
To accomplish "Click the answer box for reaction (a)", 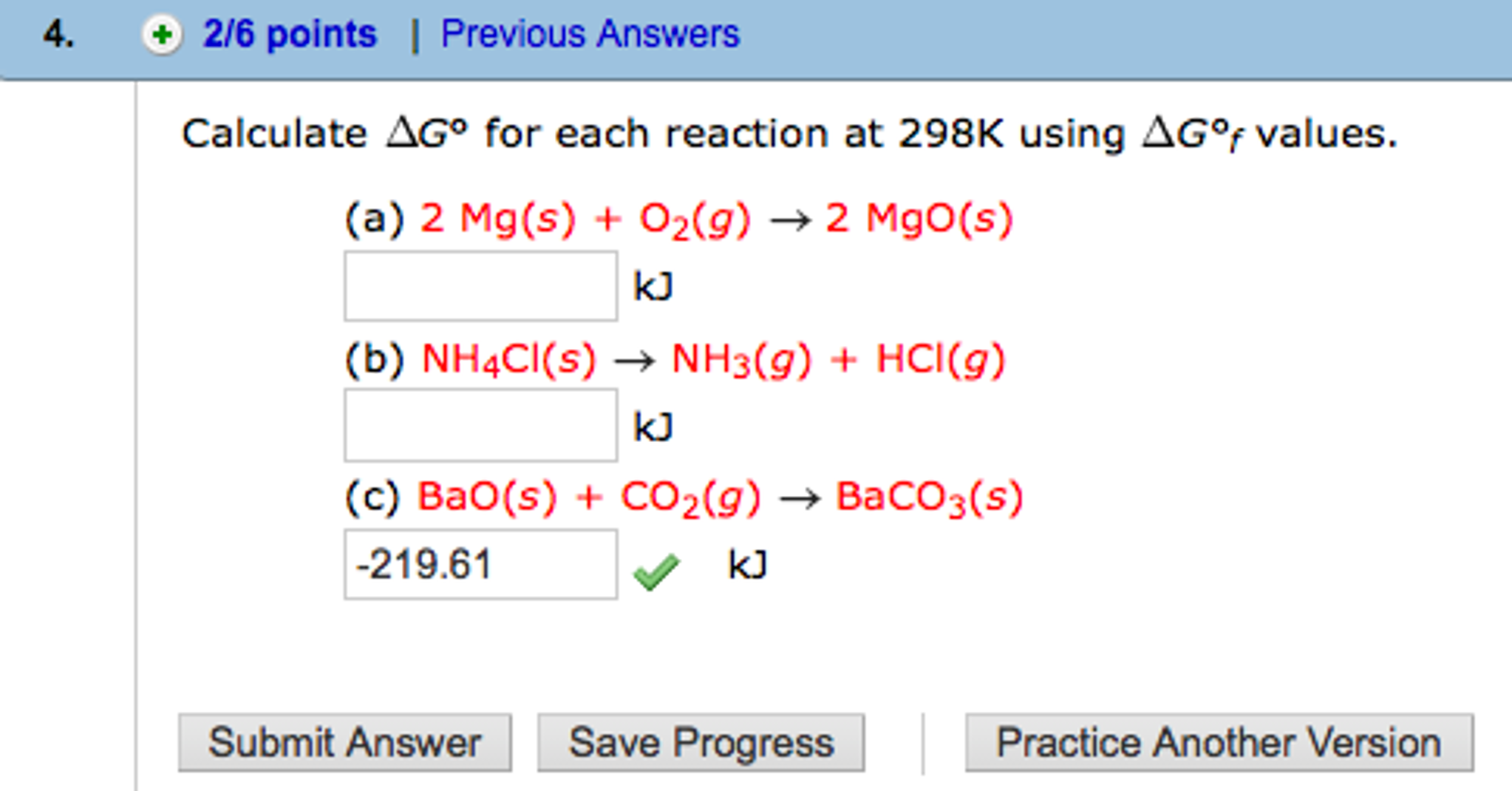I will point(480,286).
